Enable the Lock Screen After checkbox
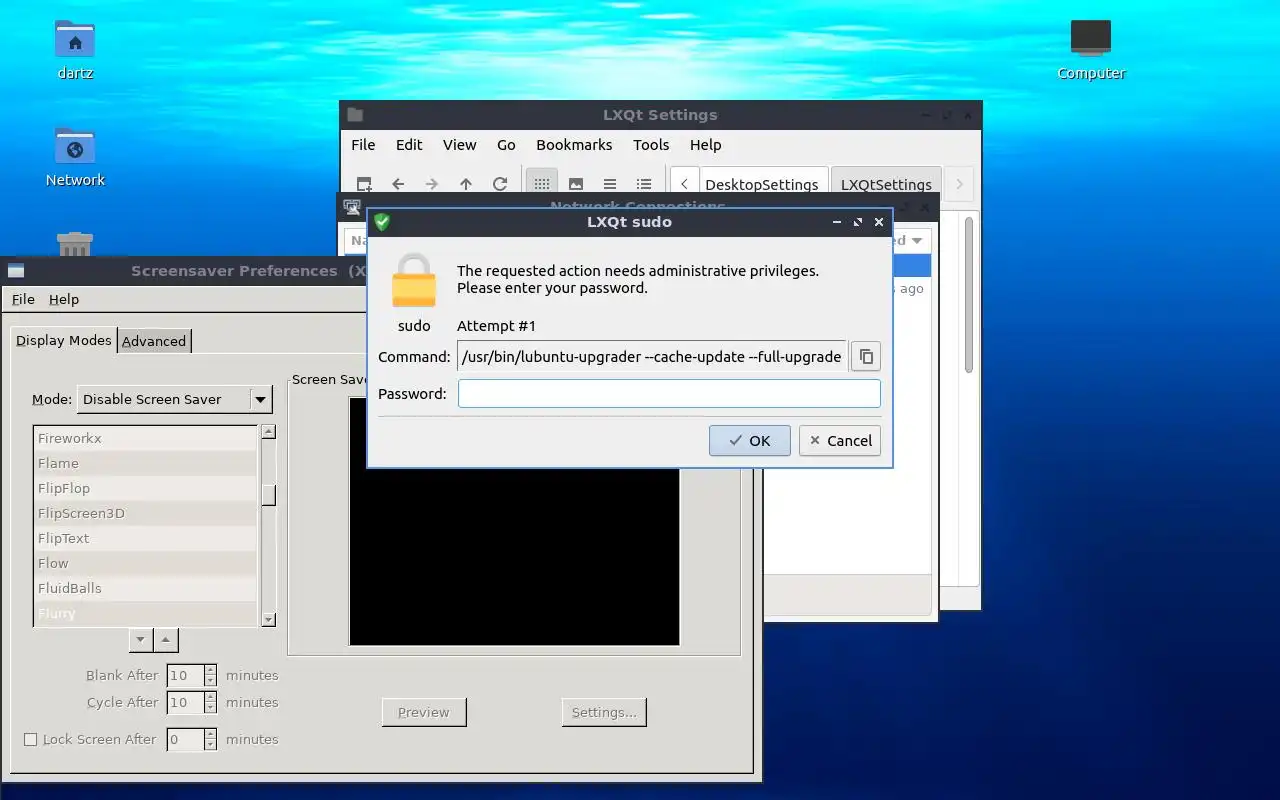The width and height of the screenshot is (1280, 800). [30, 740]
